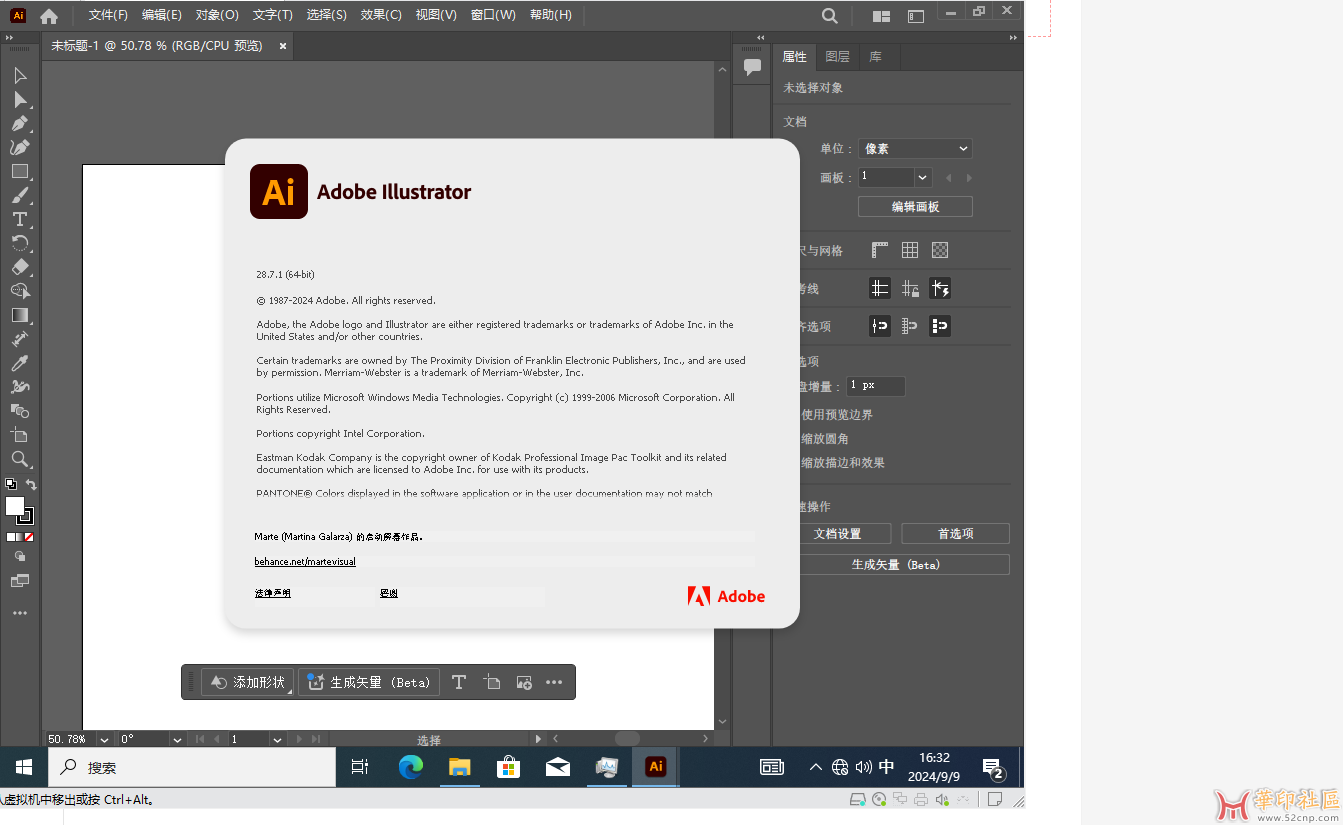Select the Rotate tool
Image resolution: width=1343 pixels, height=825 pixels.
click(x=20, y=243)
